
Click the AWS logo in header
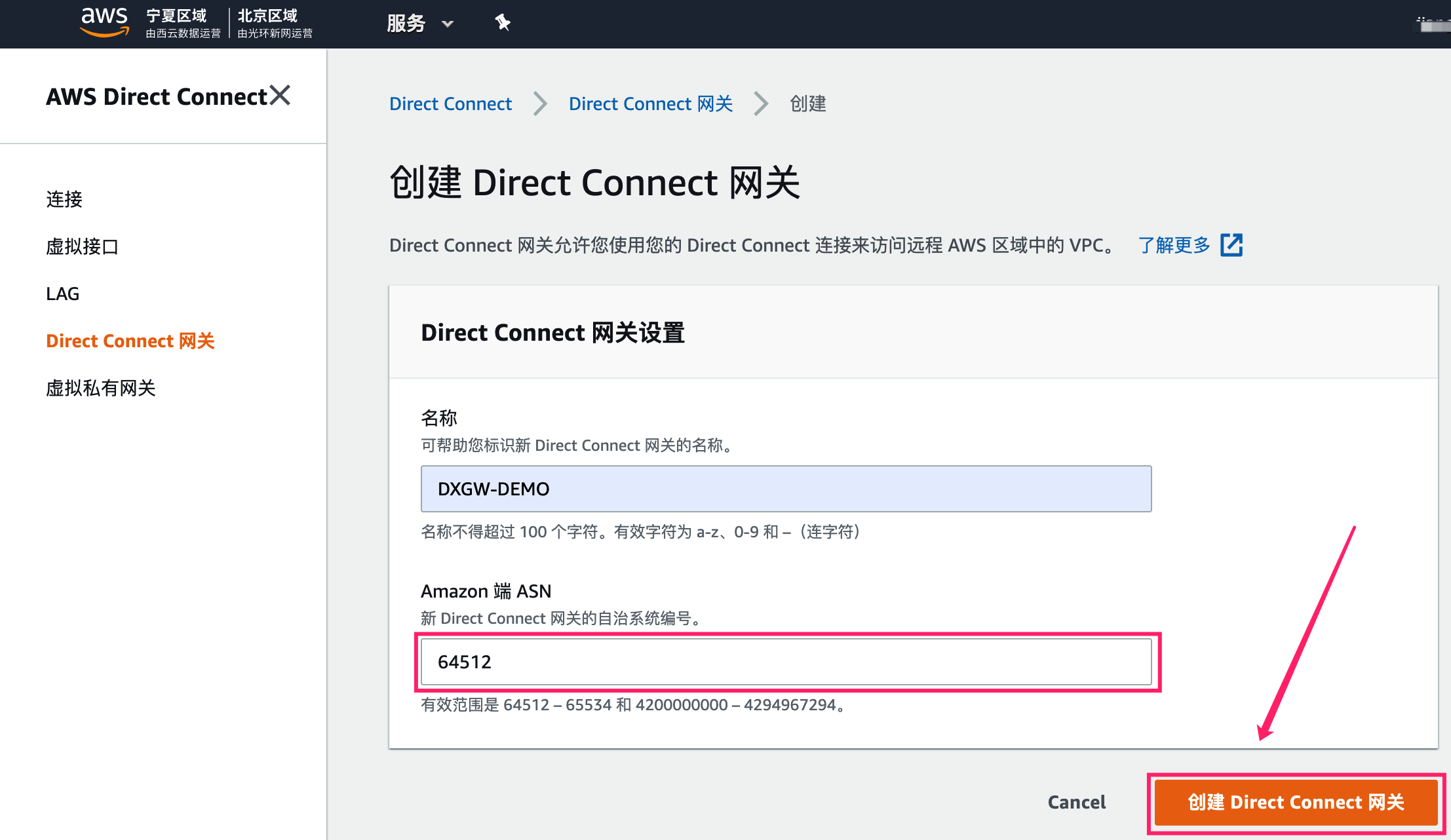pos(104,23)
